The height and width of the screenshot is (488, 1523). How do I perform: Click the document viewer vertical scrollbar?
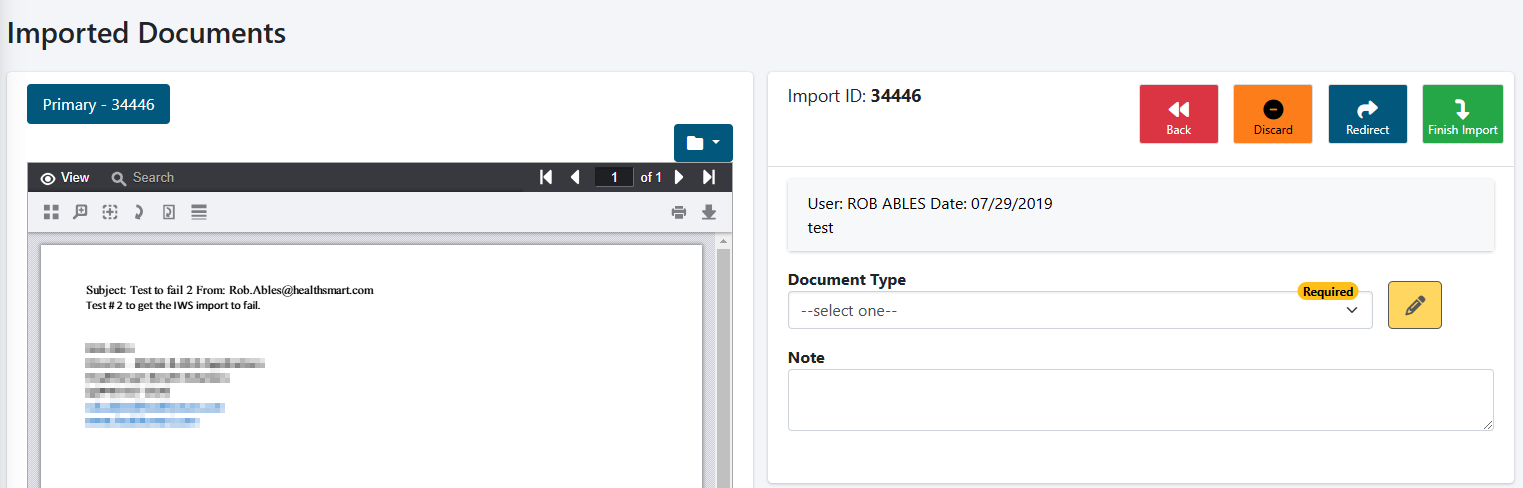[x=724, y=360]
